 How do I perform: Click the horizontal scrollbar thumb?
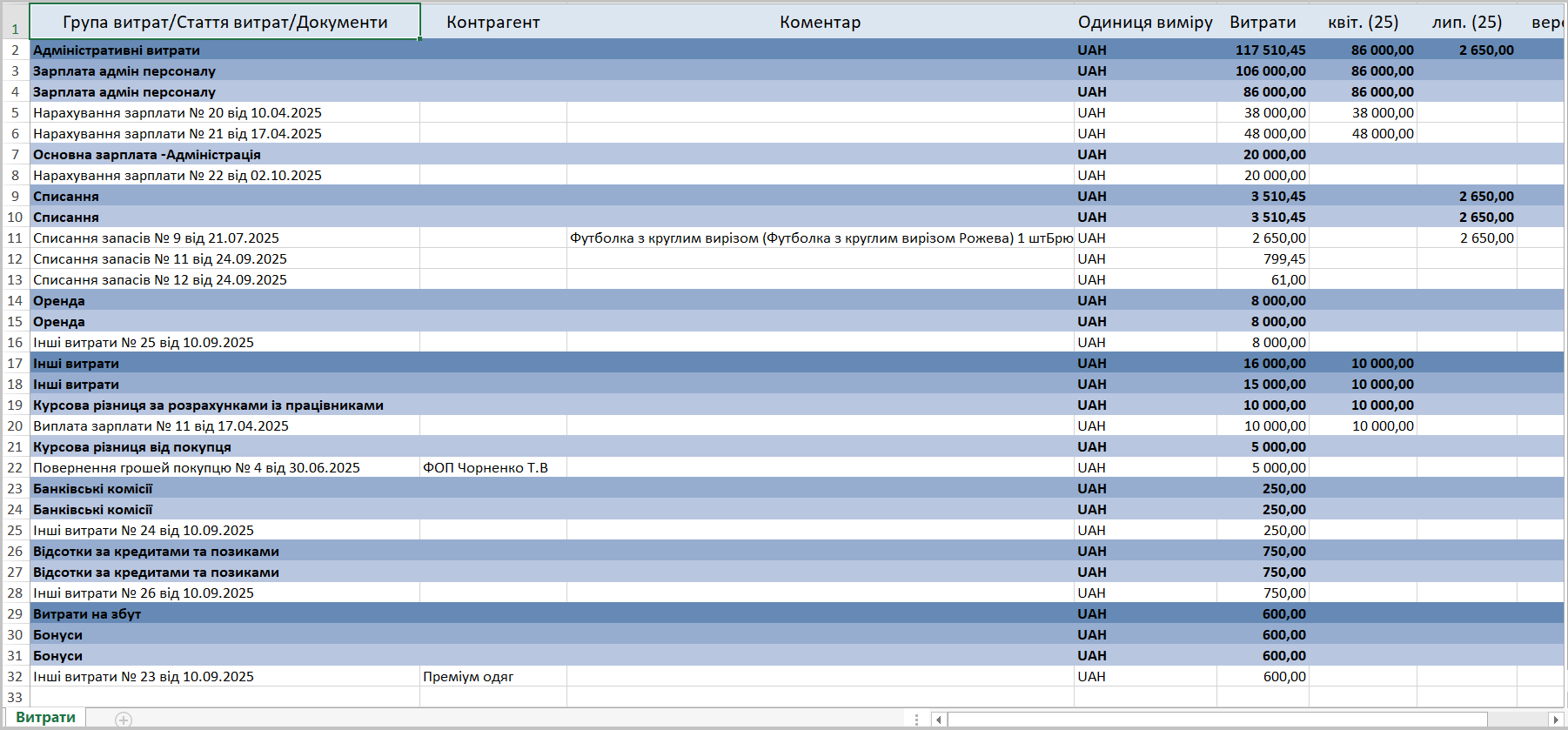coord(1216,720)
